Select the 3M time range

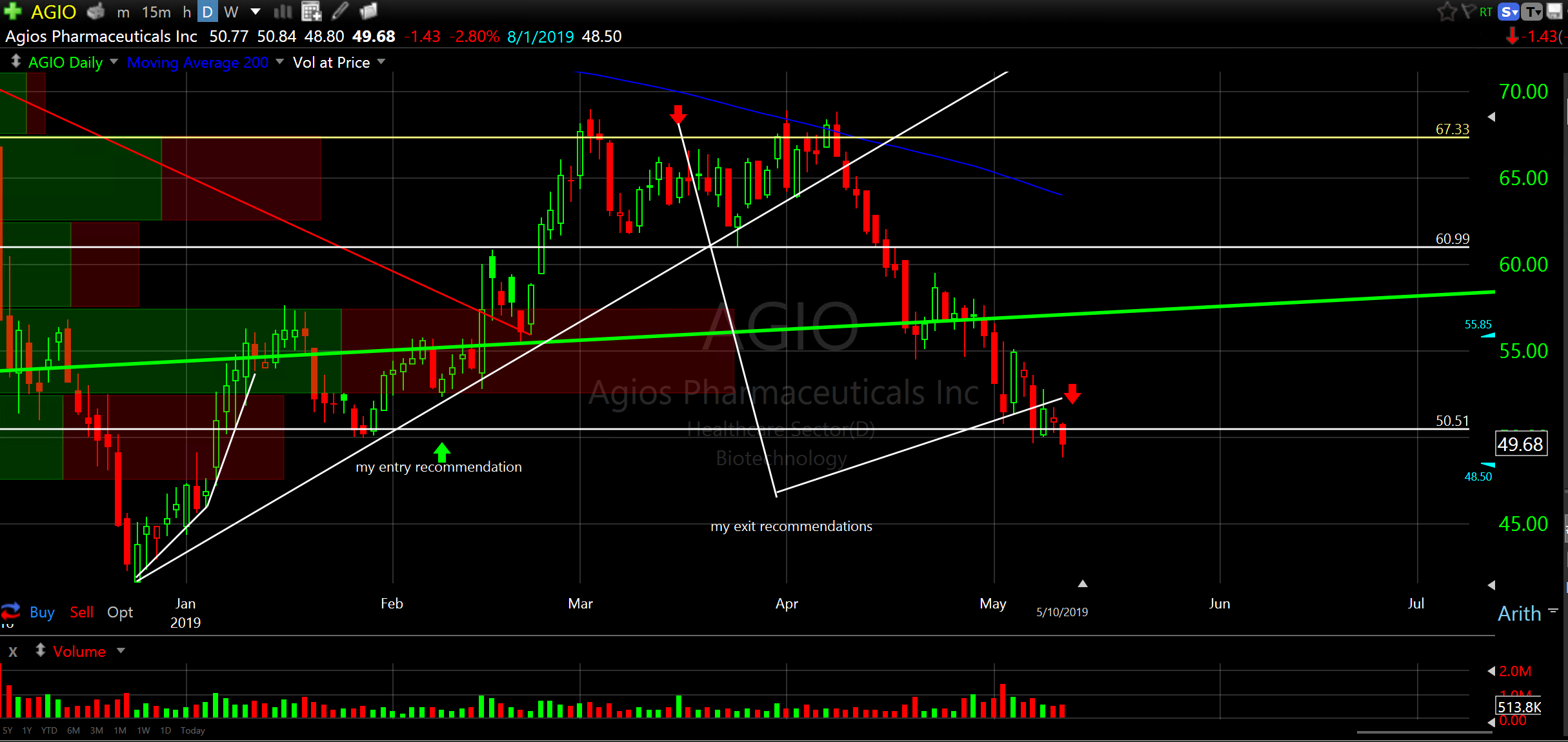point(97,730)
